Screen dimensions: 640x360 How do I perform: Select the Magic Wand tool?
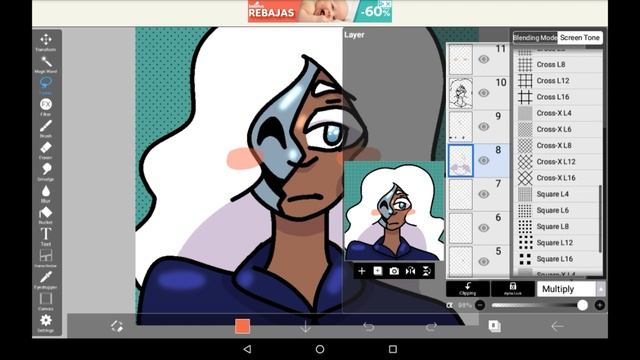[x=46, y=64]
